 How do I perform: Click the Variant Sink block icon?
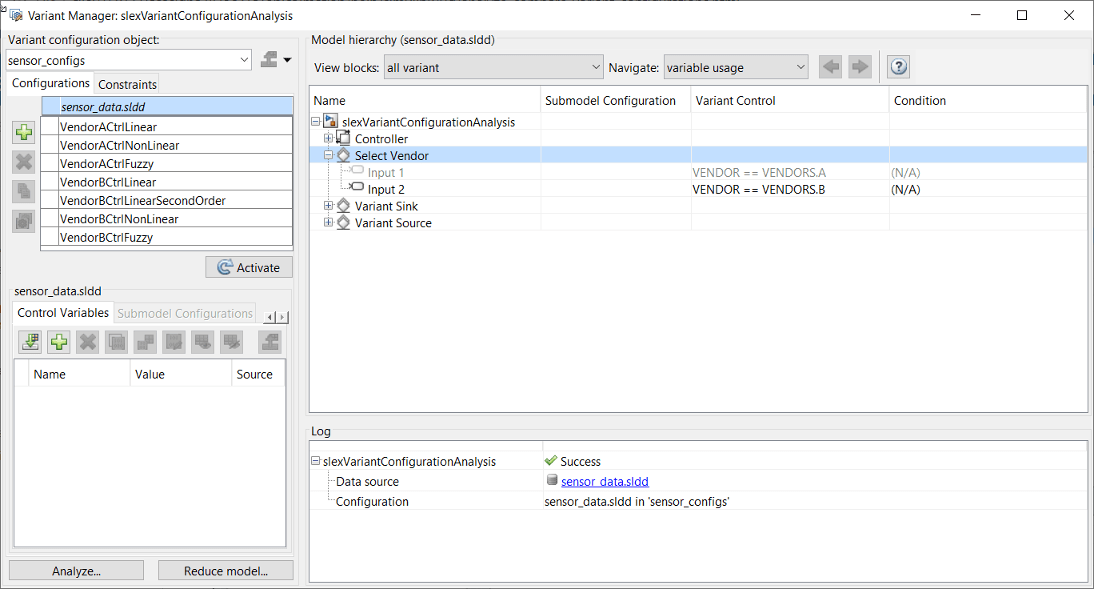343,206
